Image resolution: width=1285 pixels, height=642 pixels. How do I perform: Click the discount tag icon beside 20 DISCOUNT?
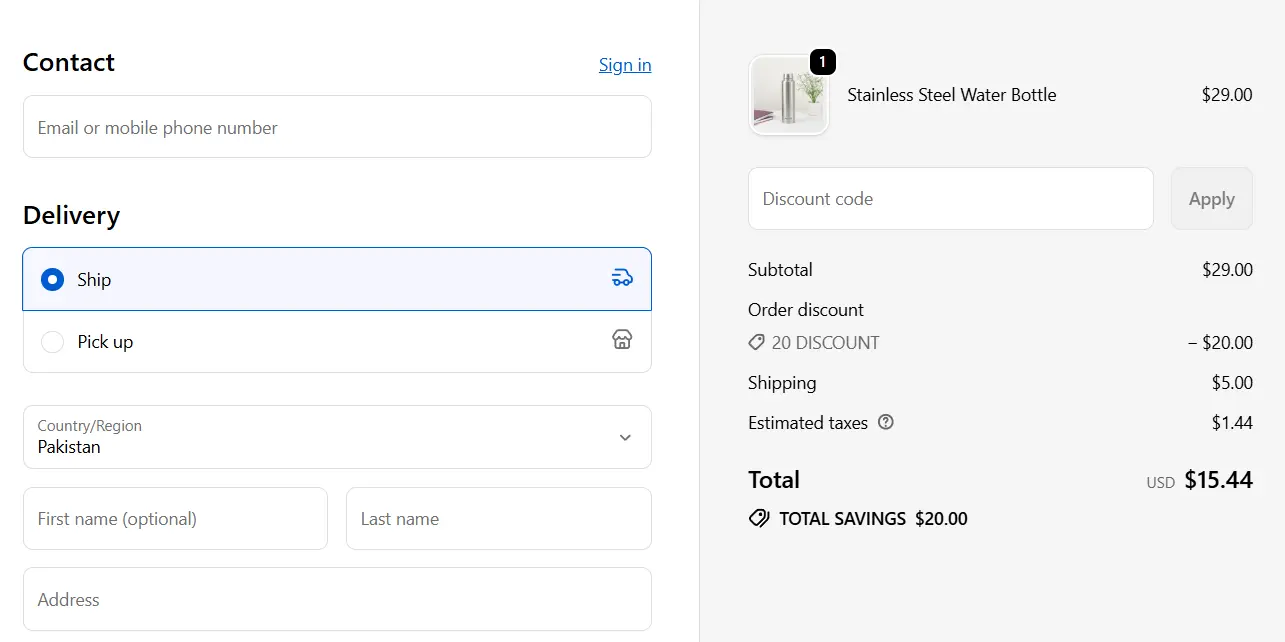click(x=756, y=342)
